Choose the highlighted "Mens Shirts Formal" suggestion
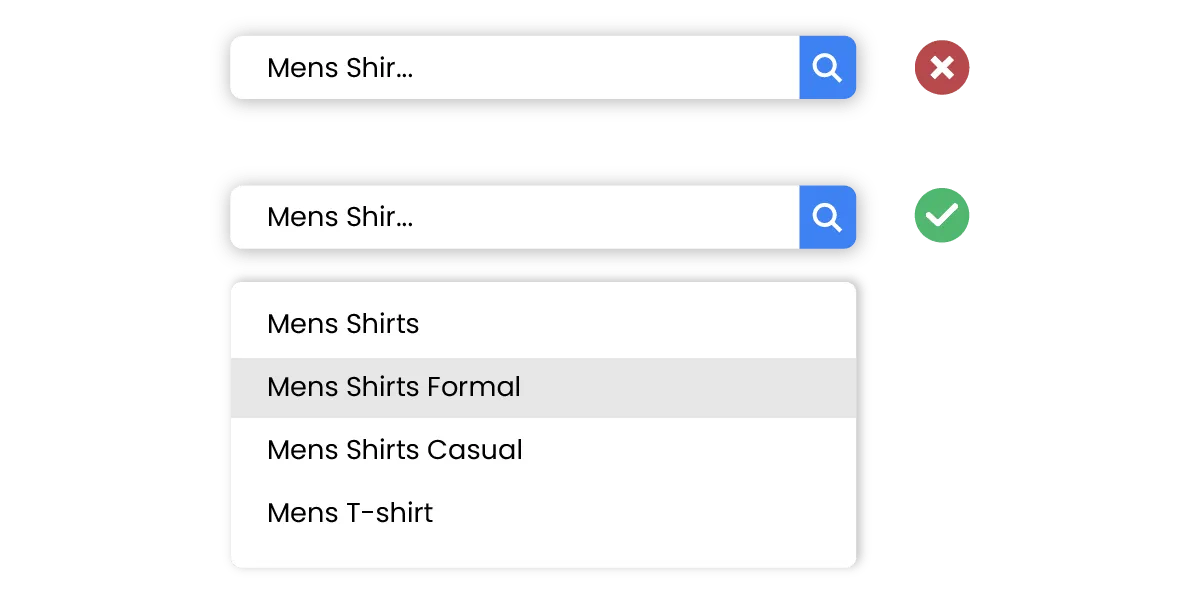The image size is (1200, 600). [x=394, y=387]
